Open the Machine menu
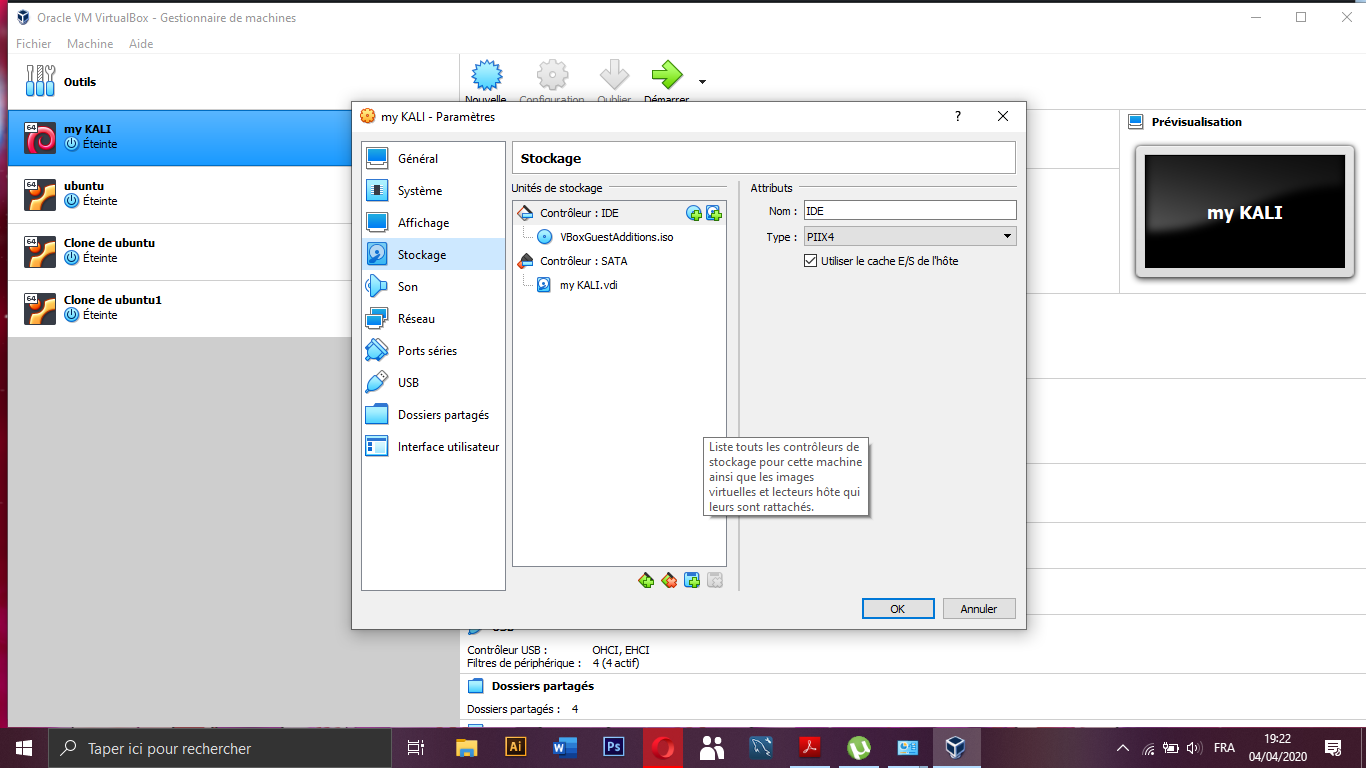Image resolution: width=1366 pixels, height=768 pixels. [x=90, y=43]
